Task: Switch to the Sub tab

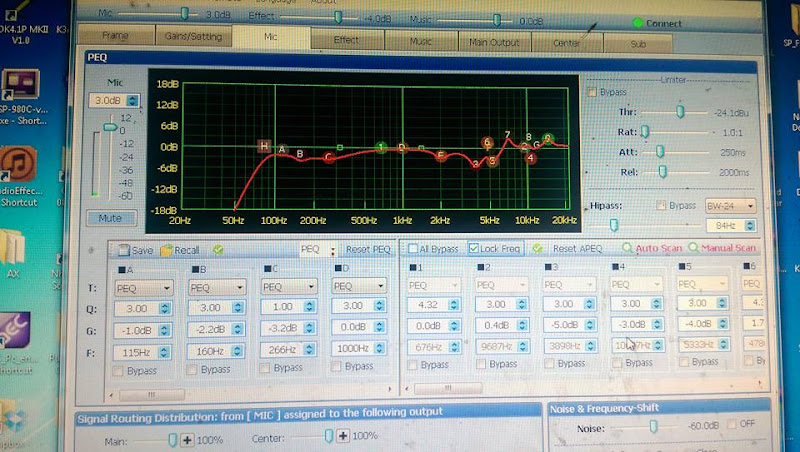Action: coord(638,44)
